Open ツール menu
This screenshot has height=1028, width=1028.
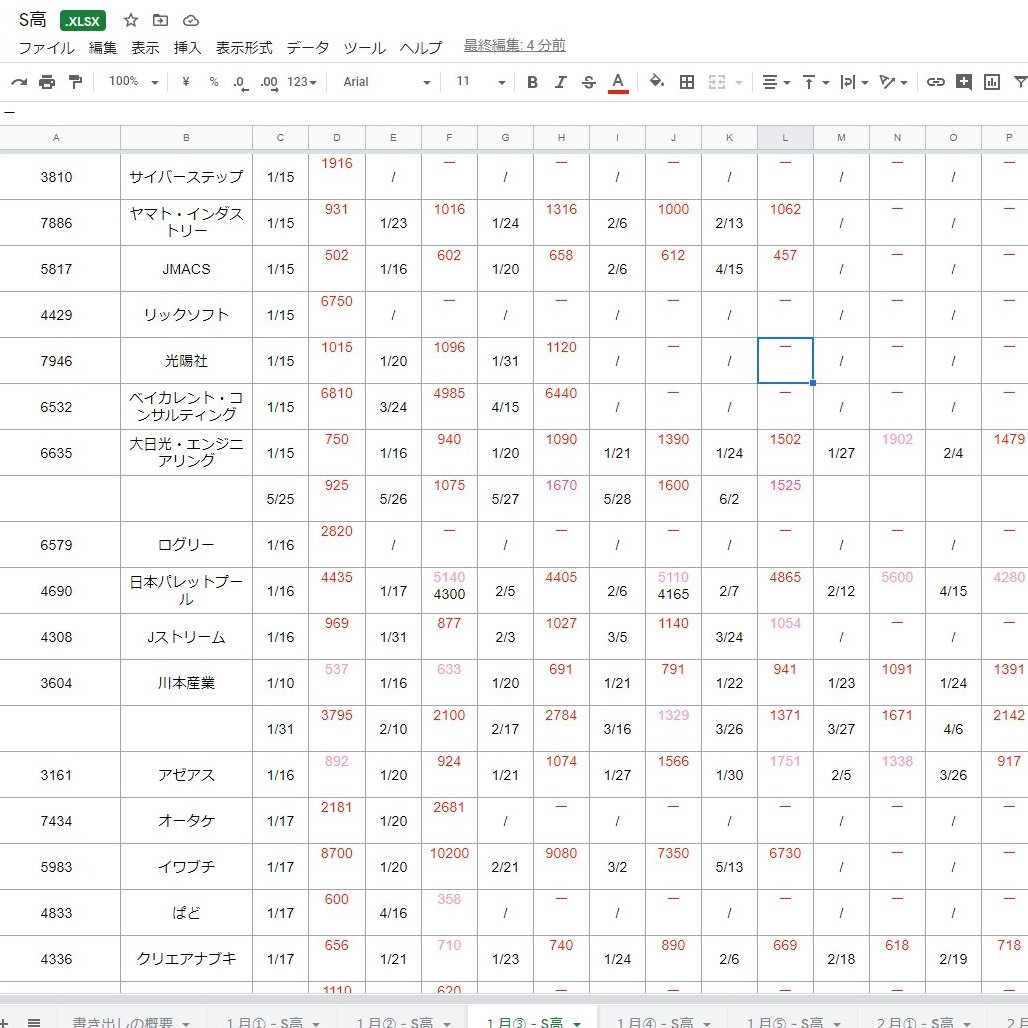[365, 48]
